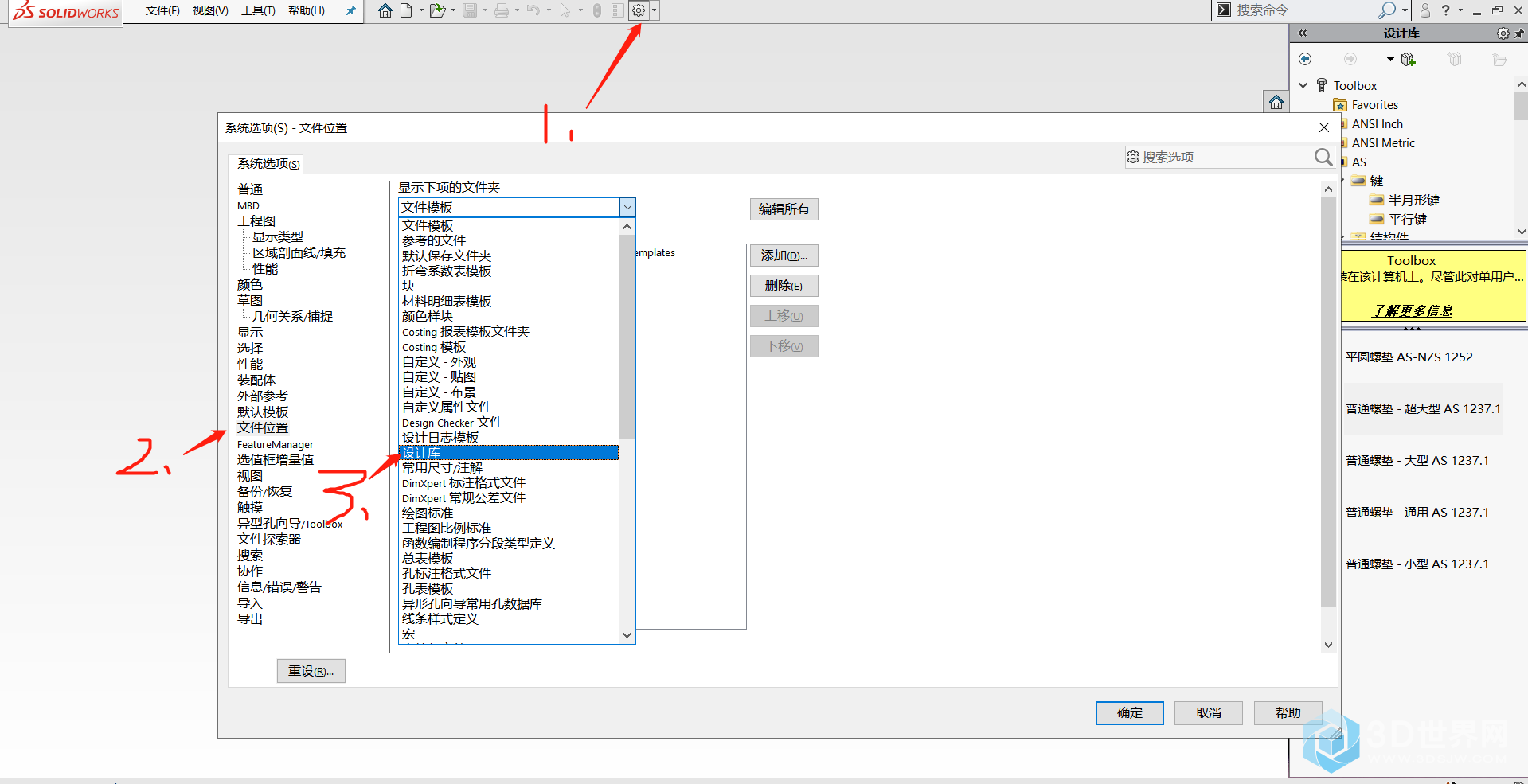Viewport: 1528px width, 784px height.
Task: Click the Home icon in the top toolbar
Action: point(385,10)
